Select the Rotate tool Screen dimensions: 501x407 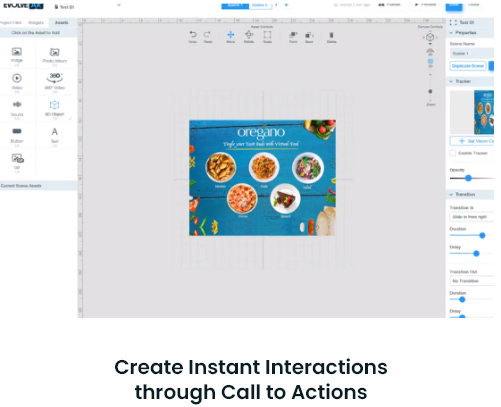[249, 36]
